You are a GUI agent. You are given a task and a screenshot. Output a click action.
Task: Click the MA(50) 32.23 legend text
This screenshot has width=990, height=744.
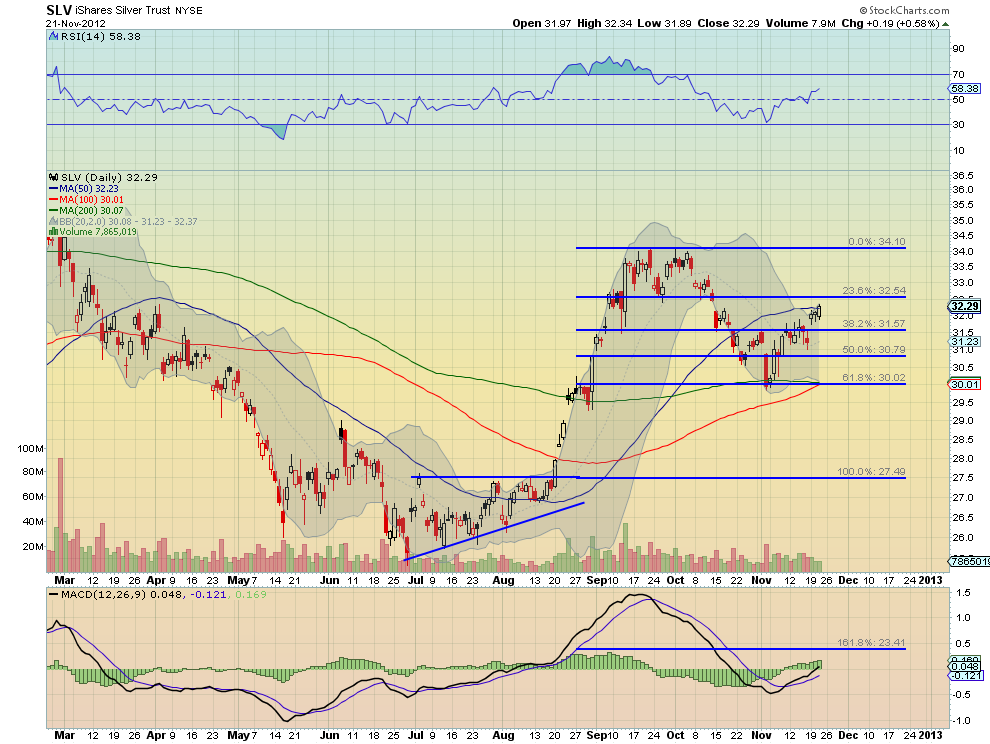[89, 189]
